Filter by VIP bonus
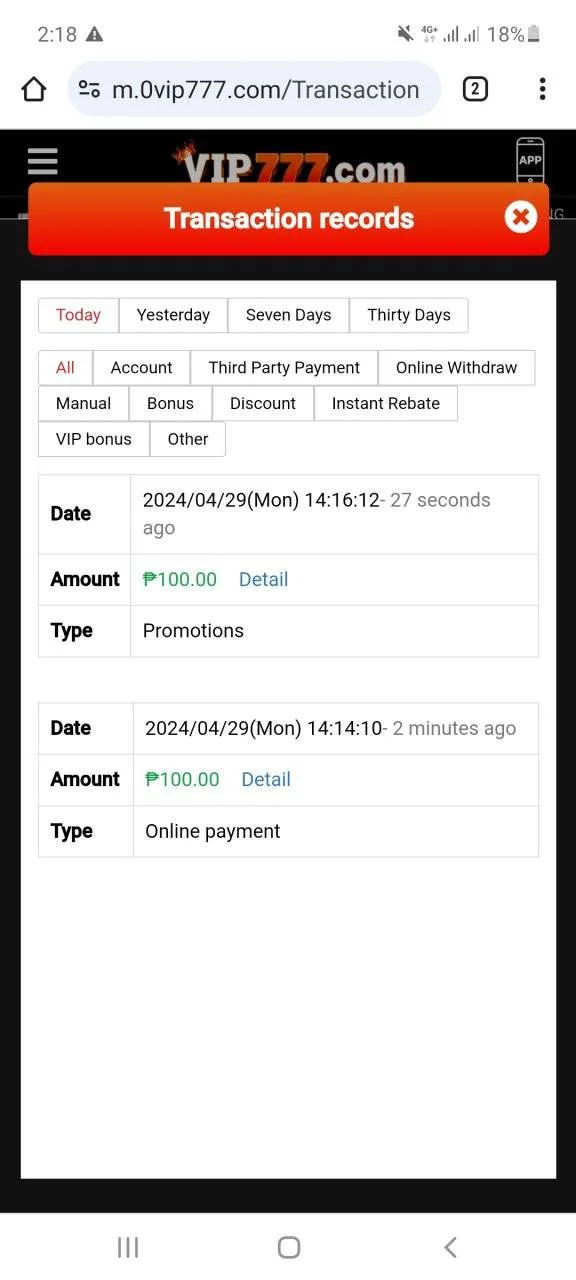The image size is (576, 1280). click(94, 439)
